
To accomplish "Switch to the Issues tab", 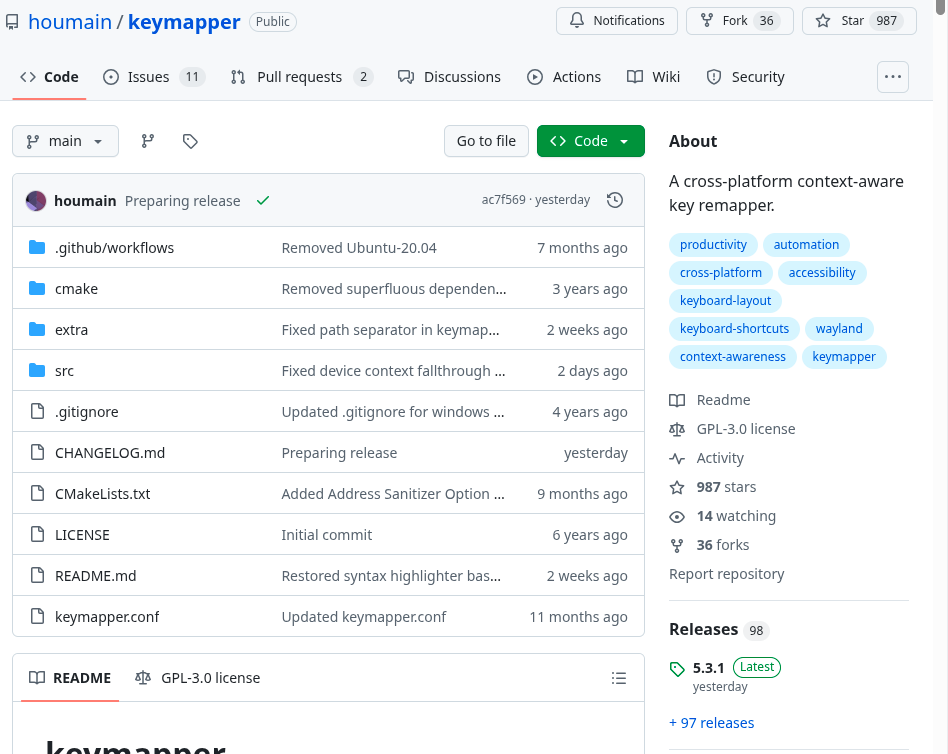I will [148, 77].
